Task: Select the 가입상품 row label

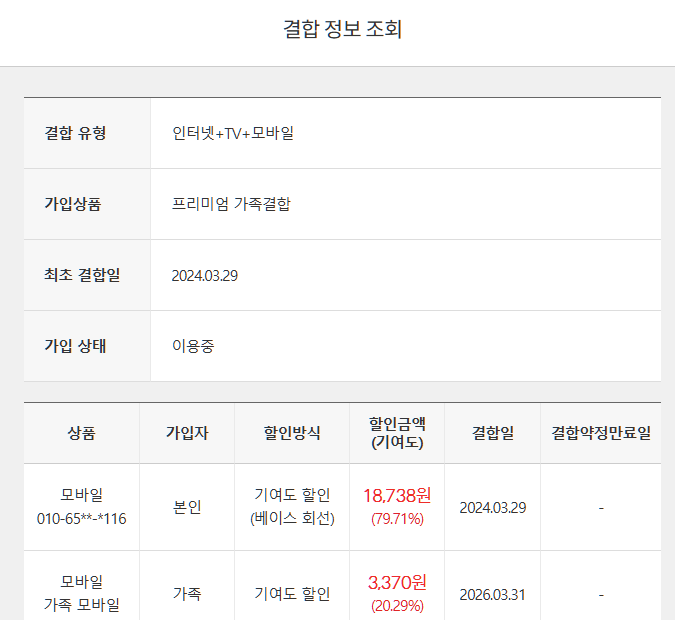Action: (73, 204)
